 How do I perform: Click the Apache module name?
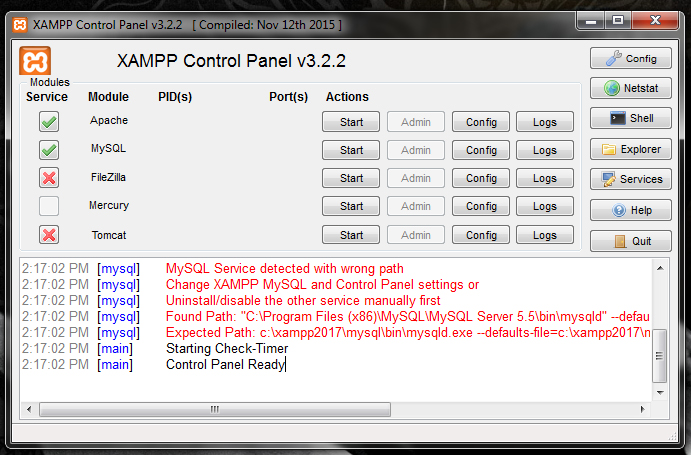[109, 120]
